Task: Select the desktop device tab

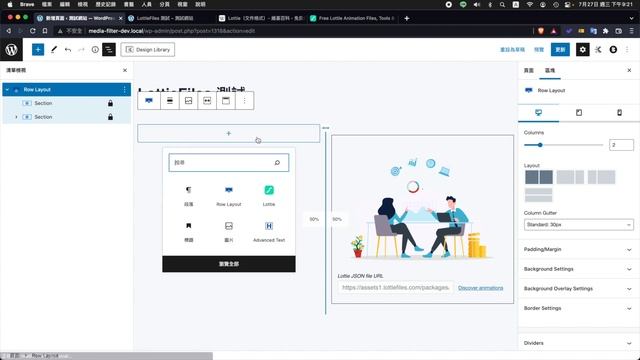Action: pos(538,113)
